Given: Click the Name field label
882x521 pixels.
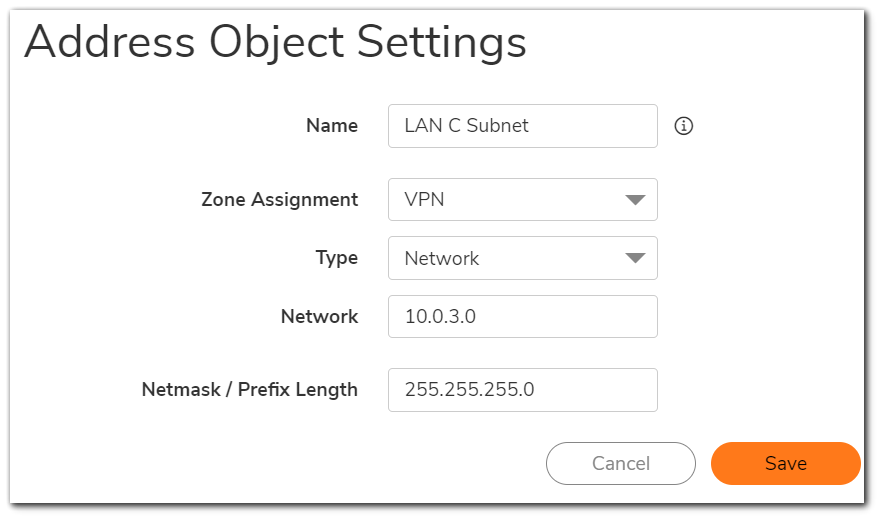Looking at the screenshot, I should tap(332, 125).
